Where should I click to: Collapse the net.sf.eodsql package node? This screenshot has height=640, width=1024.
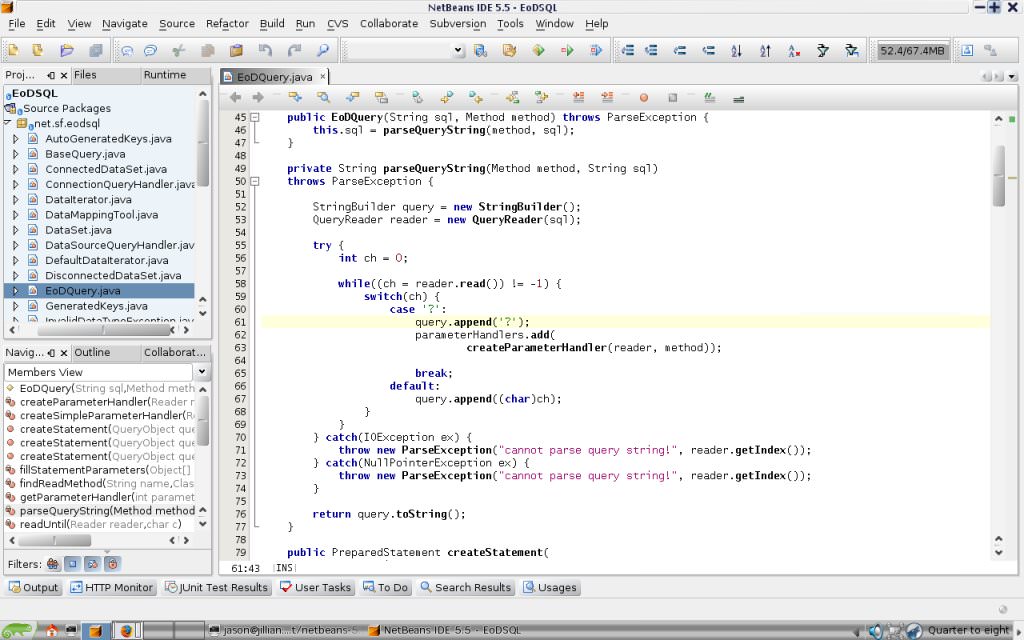click(7, 123)
